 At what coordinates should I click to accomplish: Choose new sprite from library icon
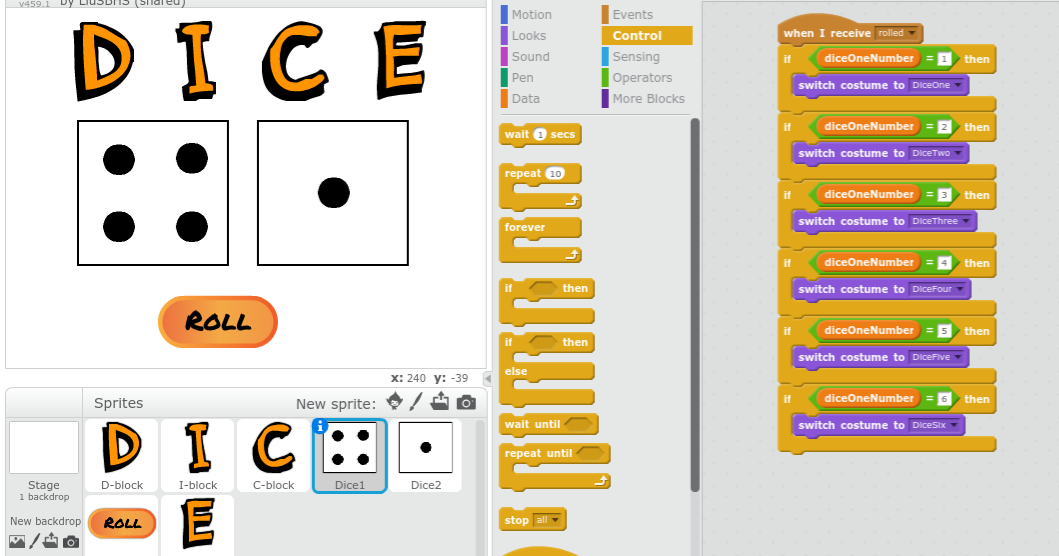pyautogui.click(x=394, y=402)
